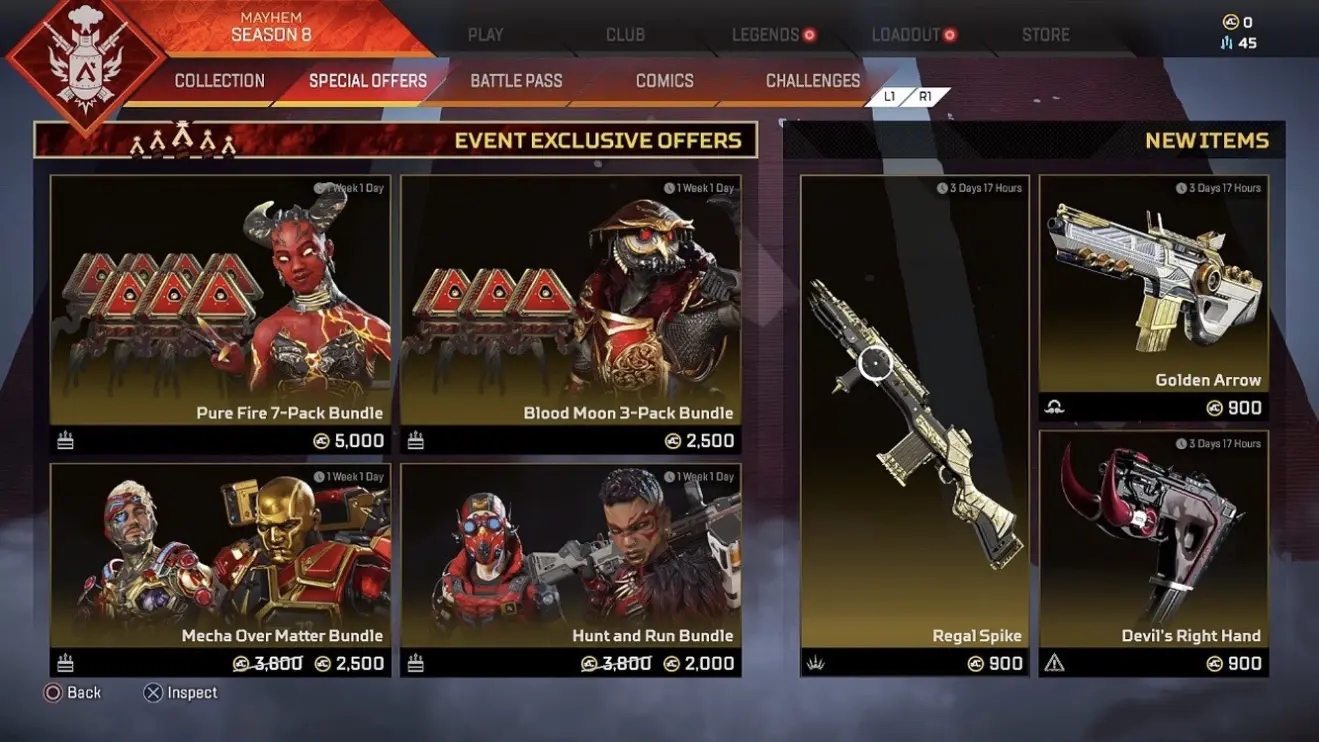Image resolution: width=1319 pixels, height=742 pixels.
Task: Click bundle icon under Hunt and Run Bundle
Action: pyautogui.click(x=416, y=663)
